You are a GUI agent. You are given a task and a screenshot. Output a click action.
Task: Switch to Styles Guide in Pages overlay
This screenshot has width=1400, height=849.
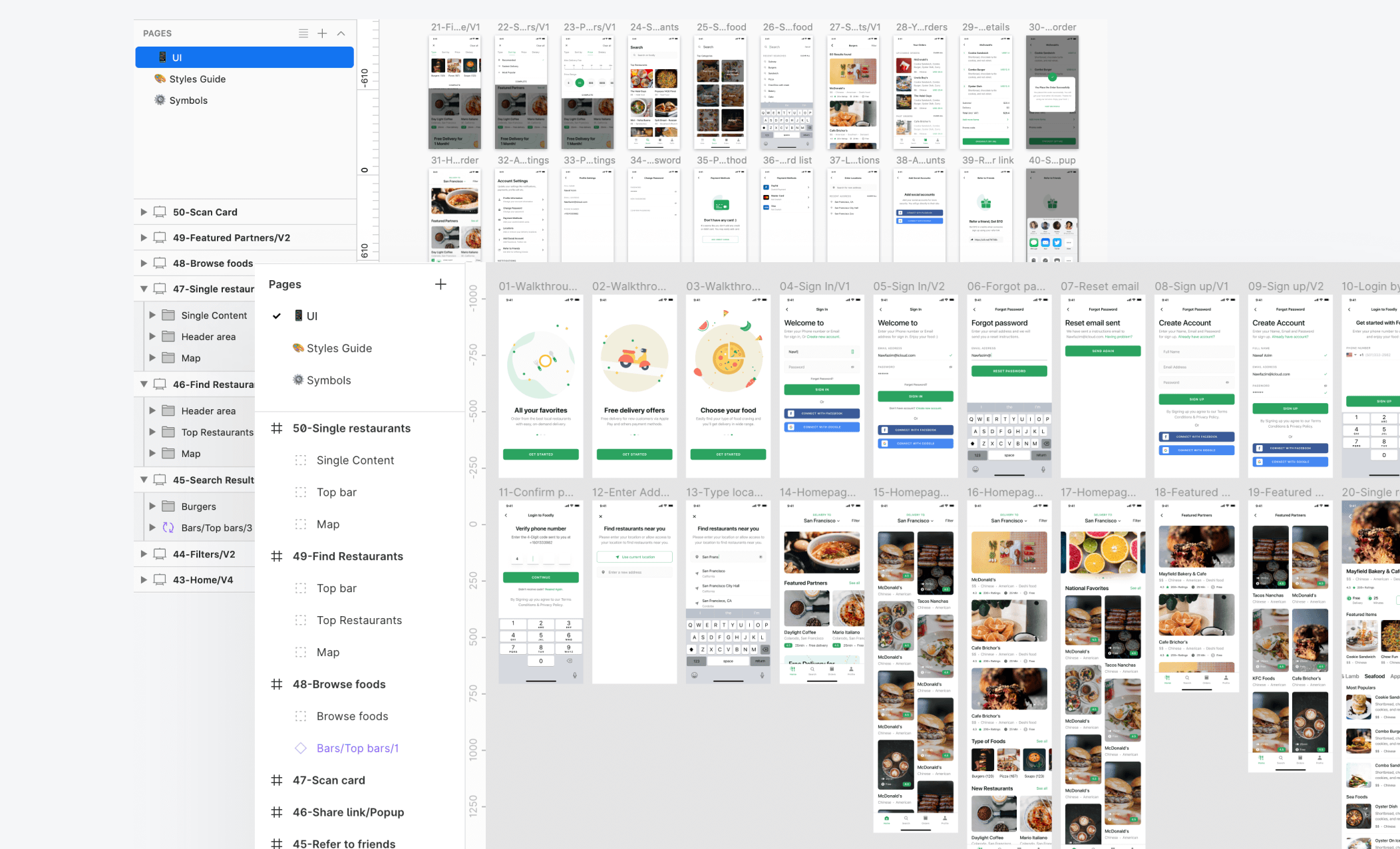(339, 348)
